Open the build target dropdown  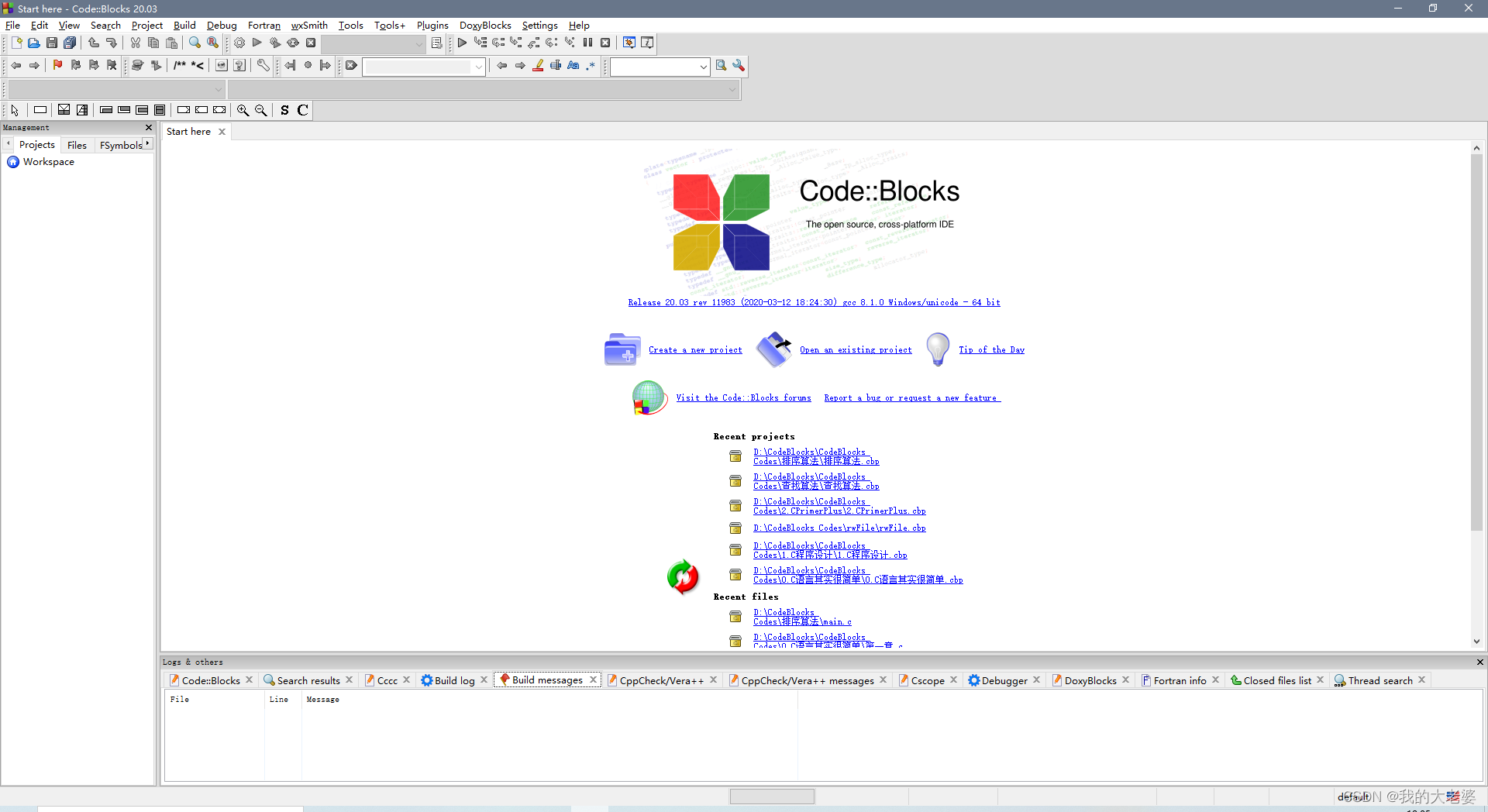374,43
